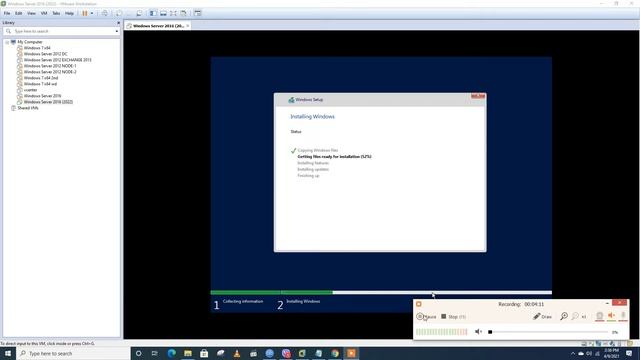640x360 pixels.
Task: Open Google Chrome from taskbar
Action: click(335, 353)
